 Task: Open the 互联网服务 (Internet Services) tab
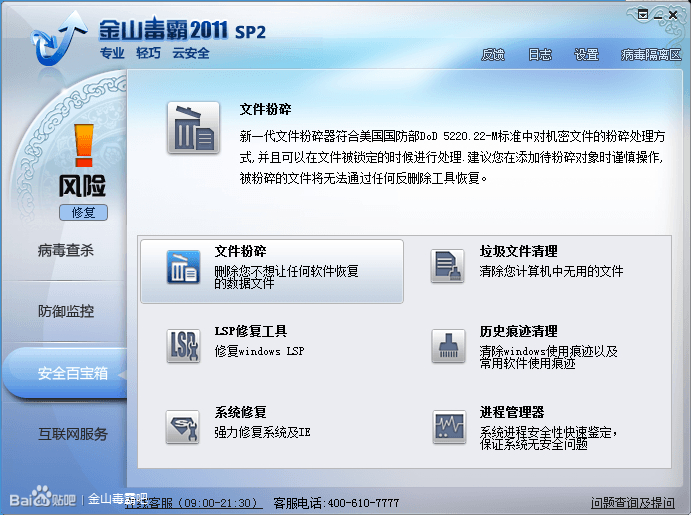click(73, 434)
